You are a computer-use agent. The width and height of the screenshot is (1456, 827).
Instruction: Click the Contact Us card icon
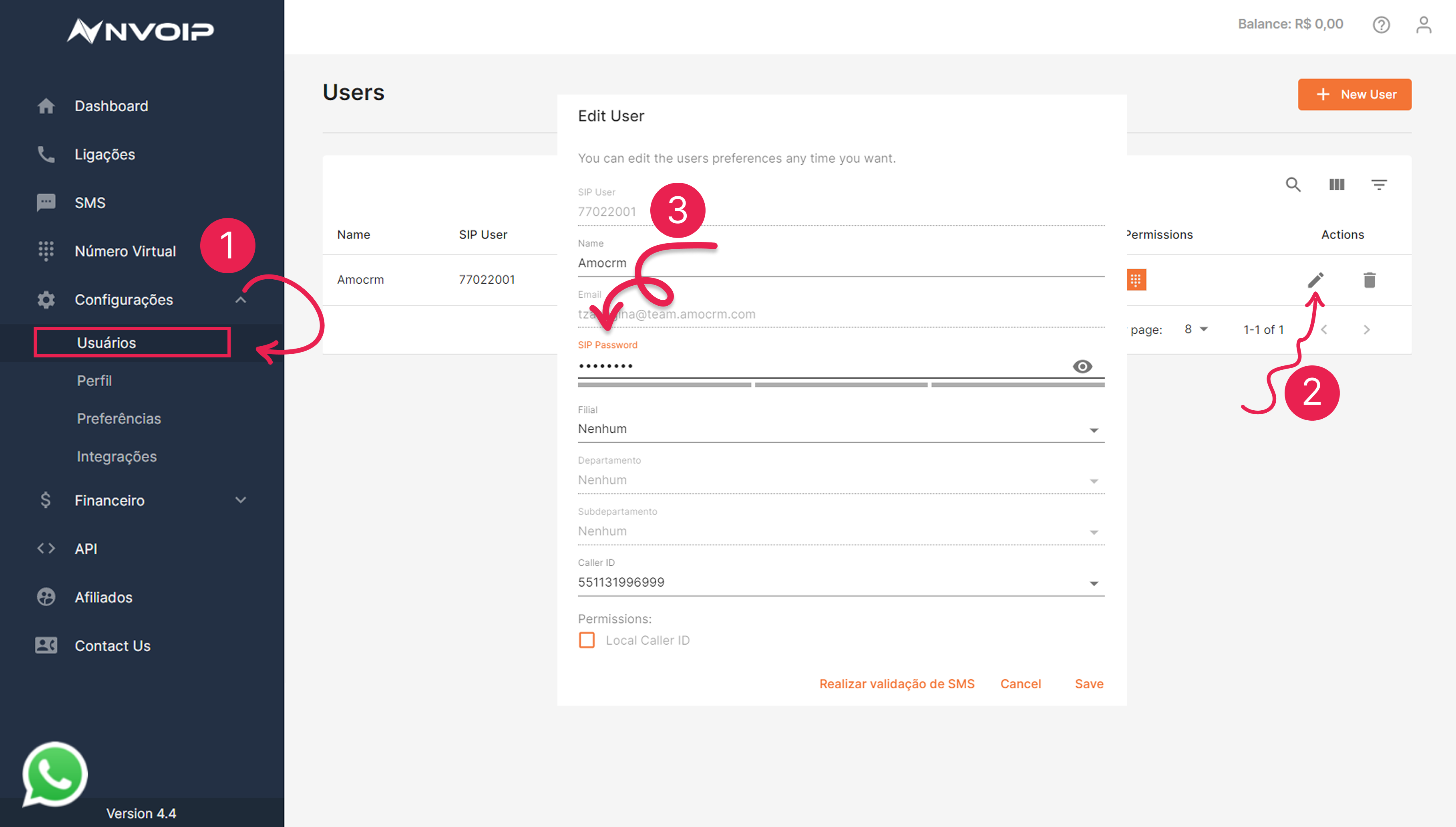46,646
